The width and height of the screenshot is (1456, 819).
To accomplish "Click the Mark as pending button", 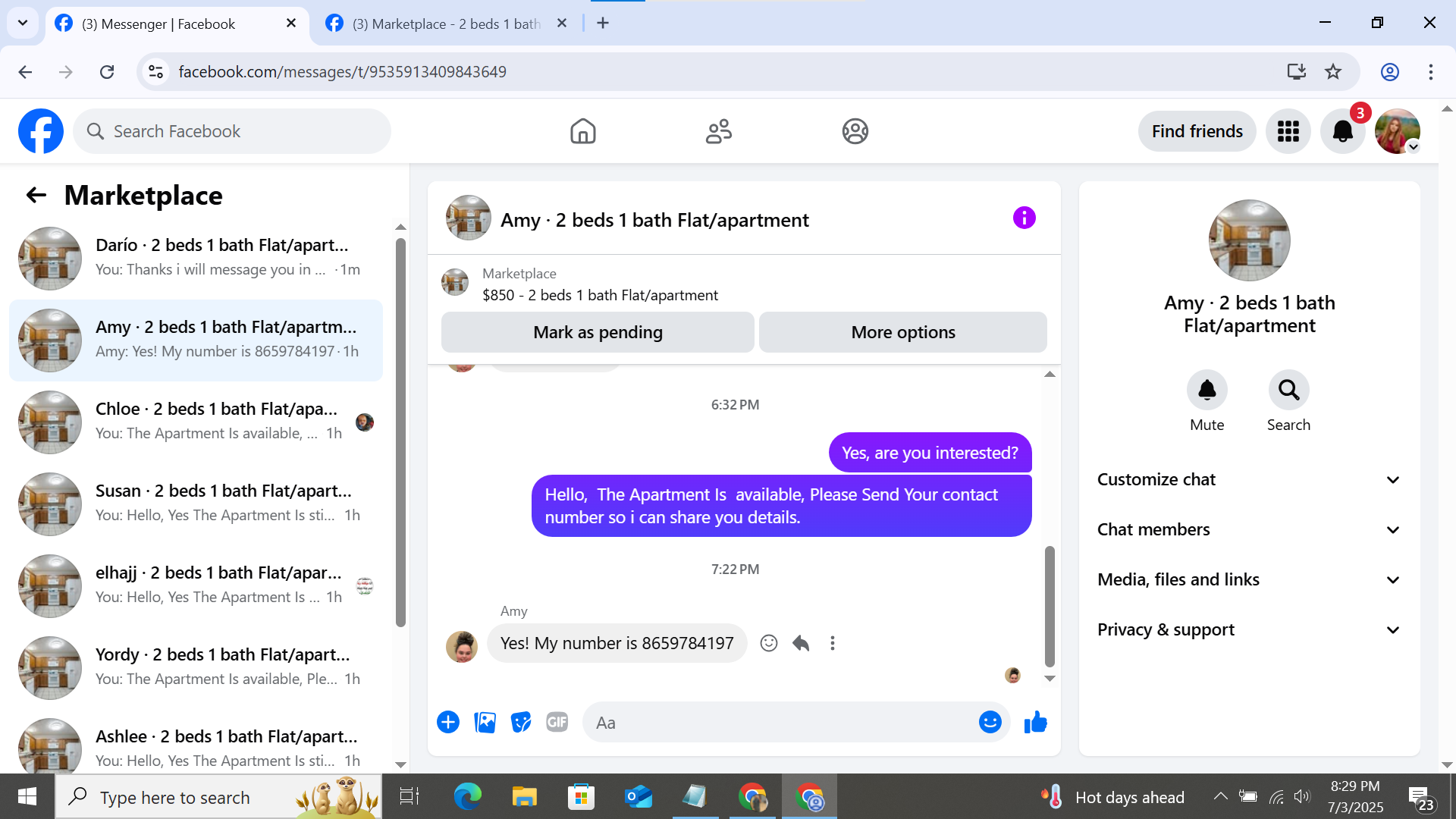I will [x=598, y=333].
